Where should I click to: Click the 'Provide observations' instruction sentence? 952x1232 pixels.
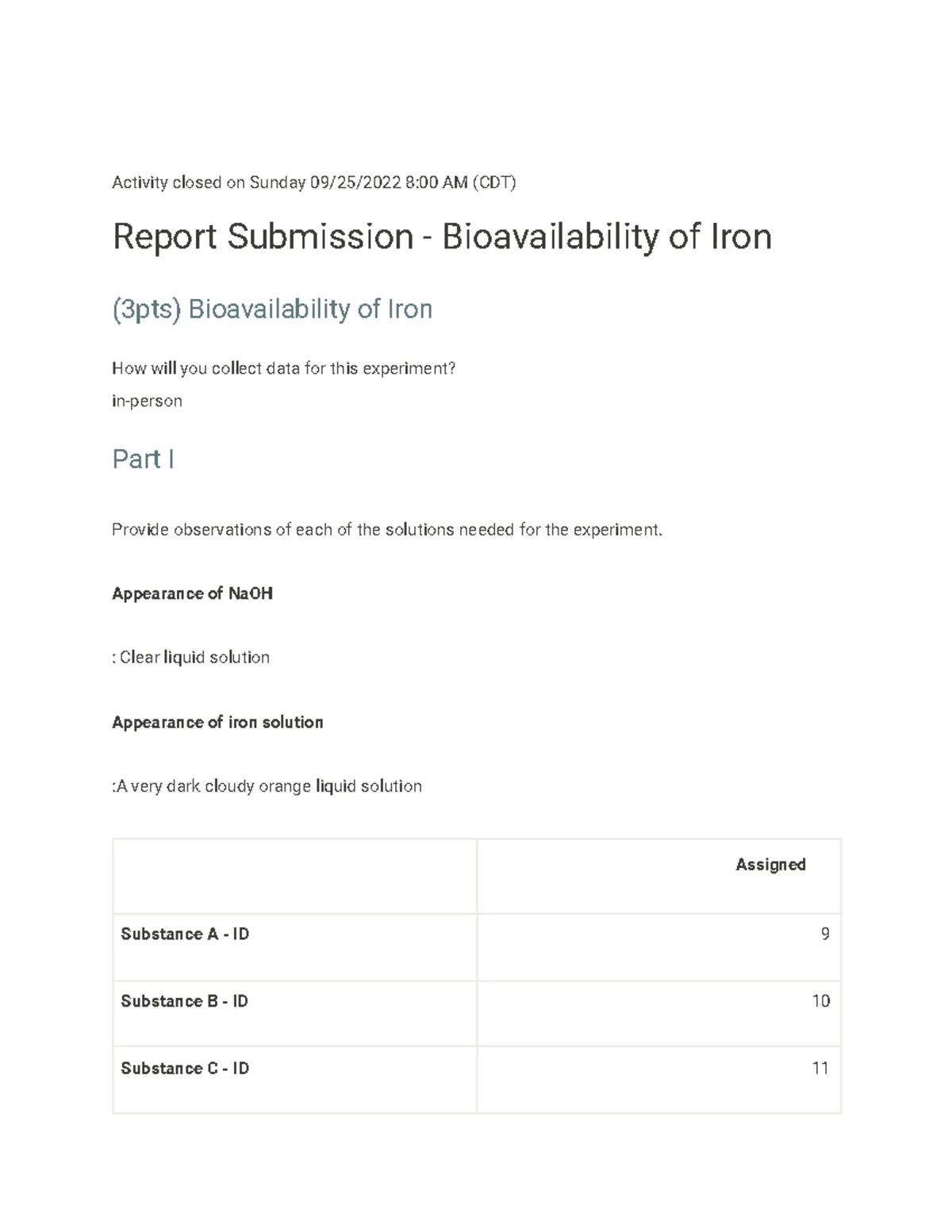pos(387,530)
